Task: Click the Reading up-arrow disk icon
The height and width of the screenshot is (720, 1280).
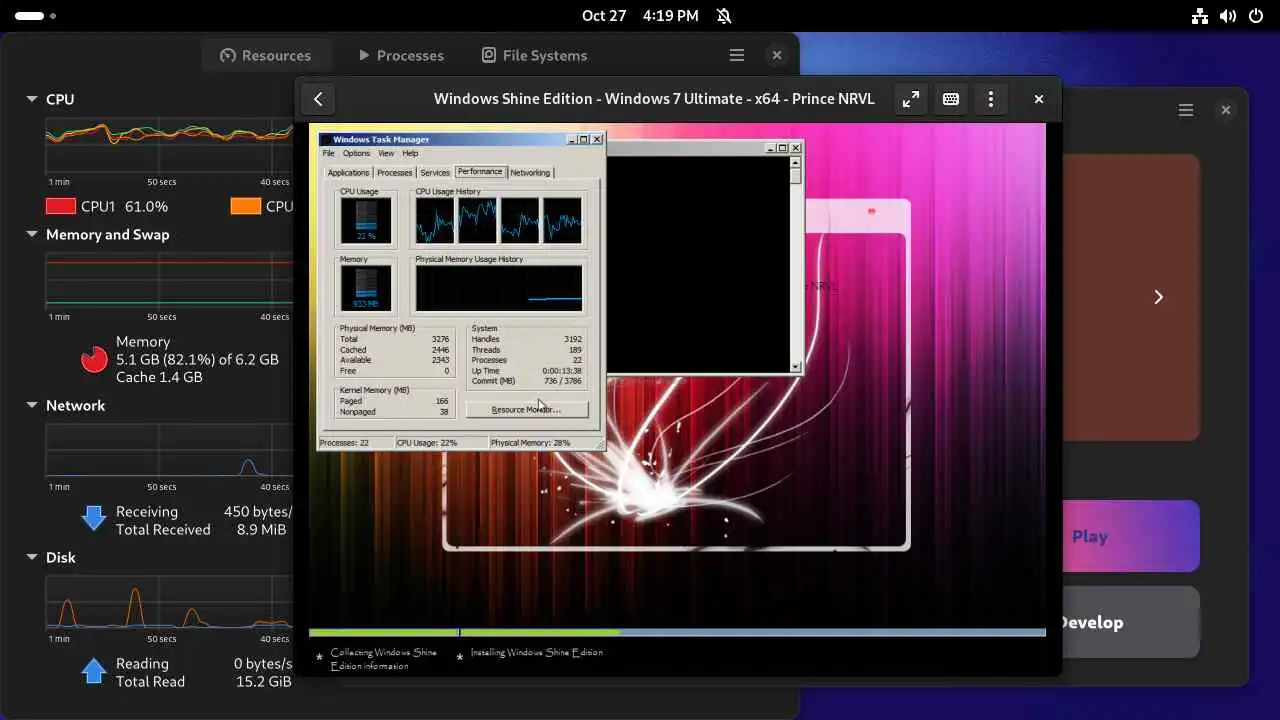Action: (94, 670)
